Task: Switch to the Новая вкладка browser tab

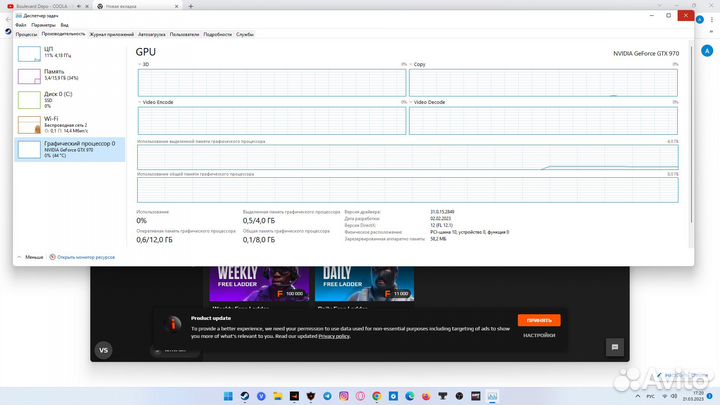Action: pyautogui.click(x=138, y=6)
